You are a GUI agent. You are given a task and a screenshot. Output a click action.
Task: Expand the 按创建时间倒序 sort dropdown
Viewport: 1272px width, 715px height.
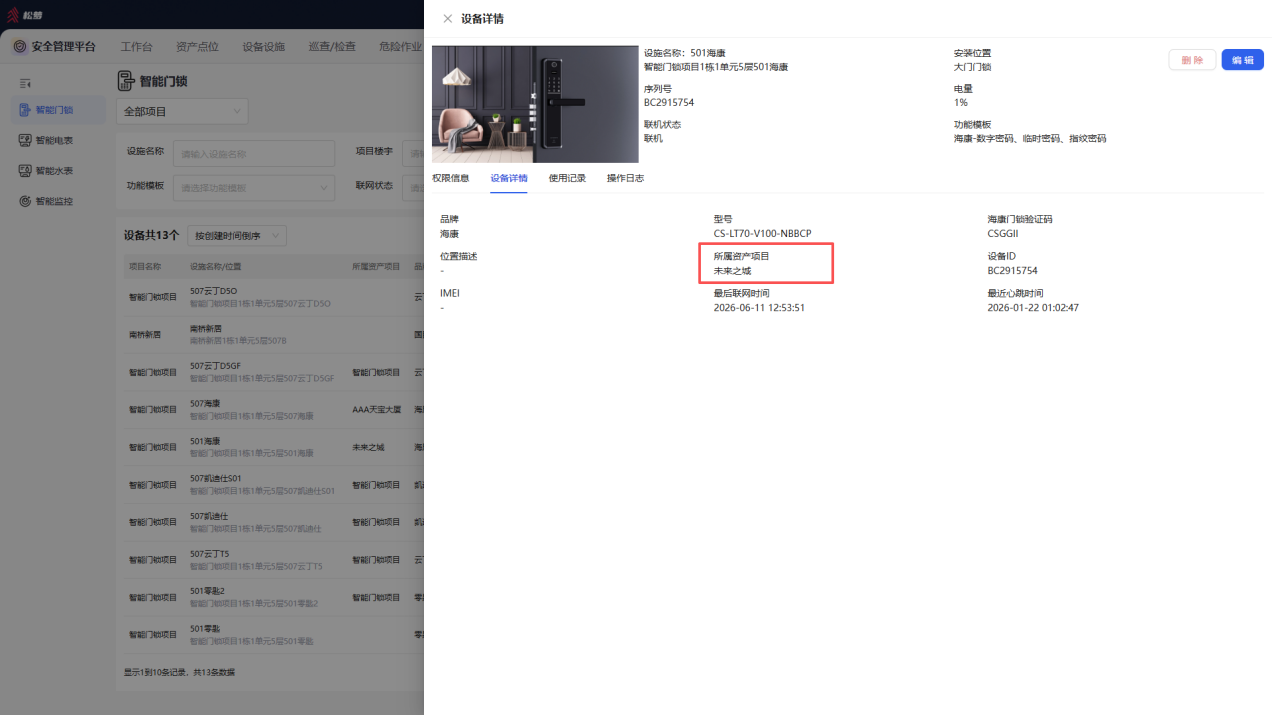237,236
